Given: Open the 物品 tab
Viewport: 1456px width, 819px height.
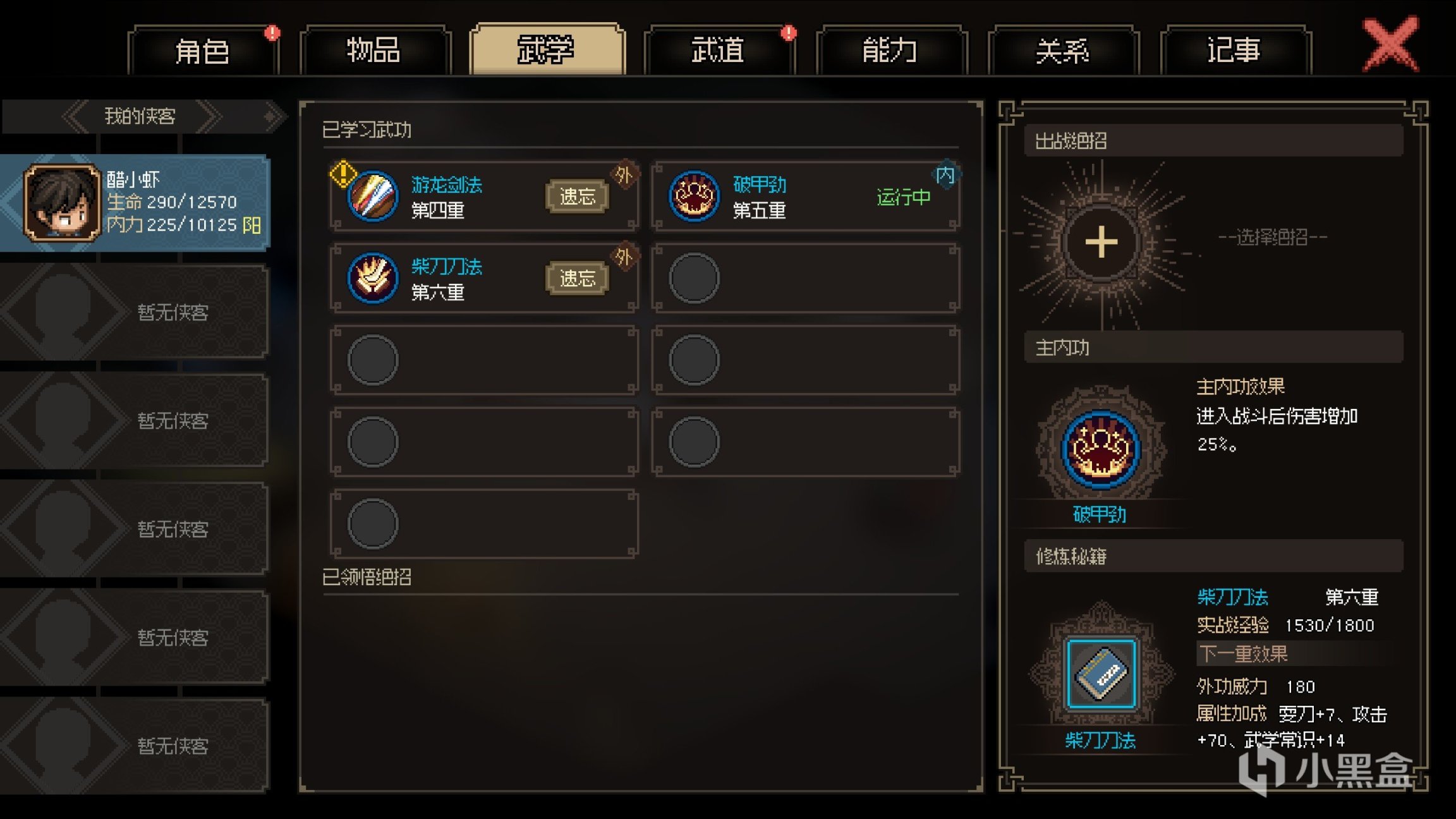Looking at the screenshot, I should tap(374, 51).
